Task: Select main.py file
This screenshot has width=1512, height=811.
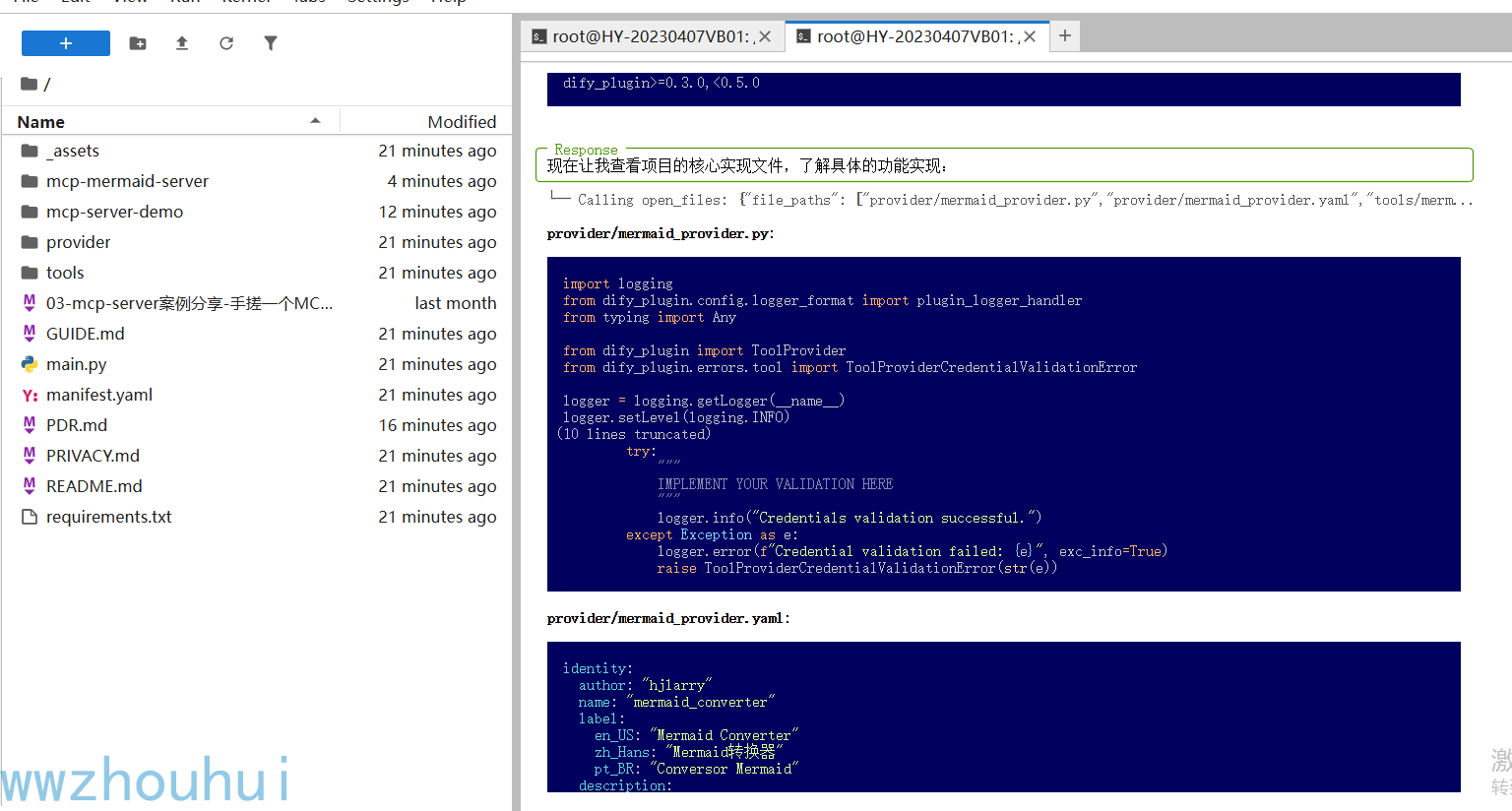Action: [x=258, y=364]
